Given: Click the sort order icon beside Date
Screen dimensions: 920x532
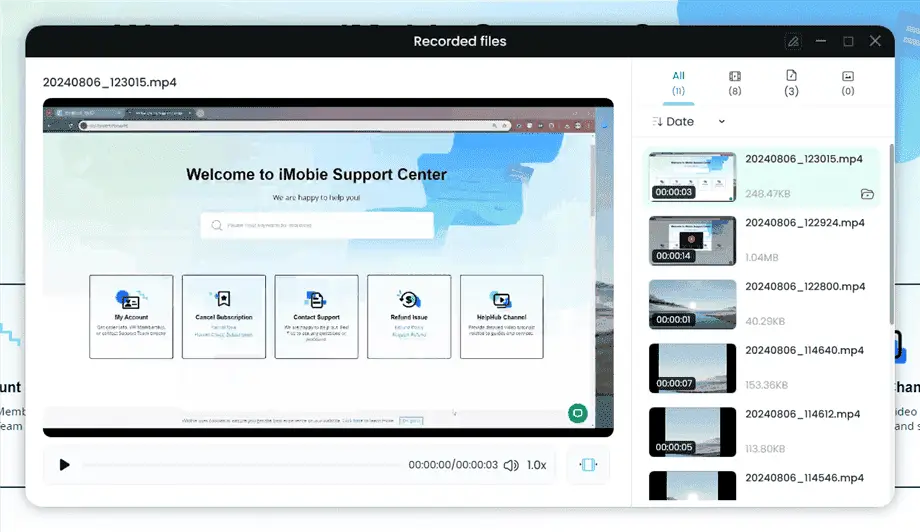Looking at the screenshot, I should pyautogui.click(x=657, y=121).
